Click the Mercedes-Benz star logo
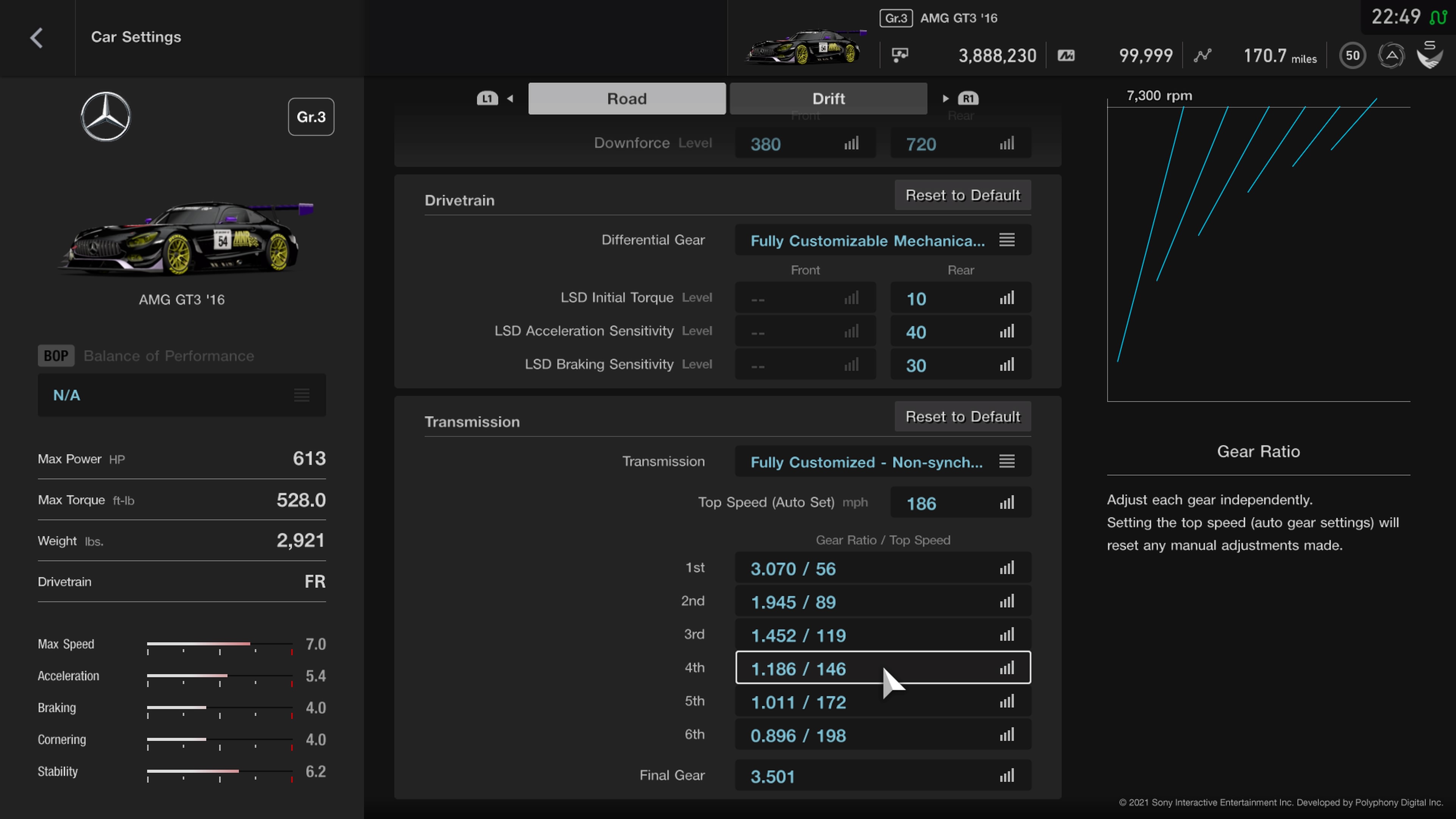1456x819 pixels. [106, 116]
